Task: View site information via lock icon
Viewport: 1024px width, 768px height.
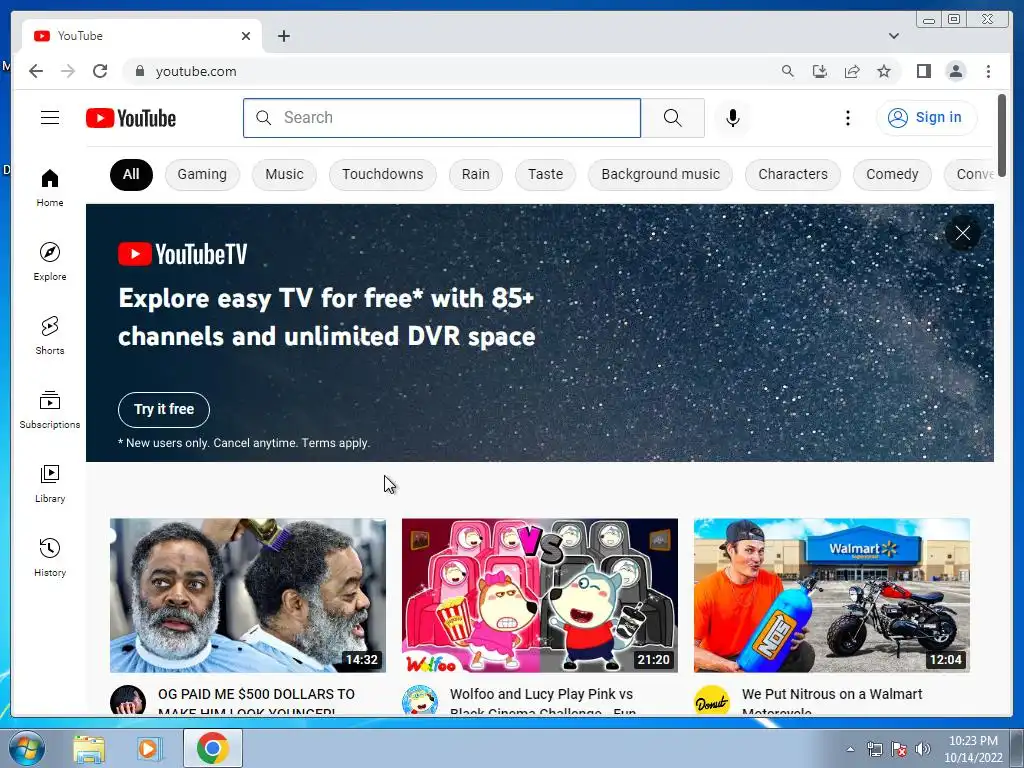Action: [x=139, y=71]
